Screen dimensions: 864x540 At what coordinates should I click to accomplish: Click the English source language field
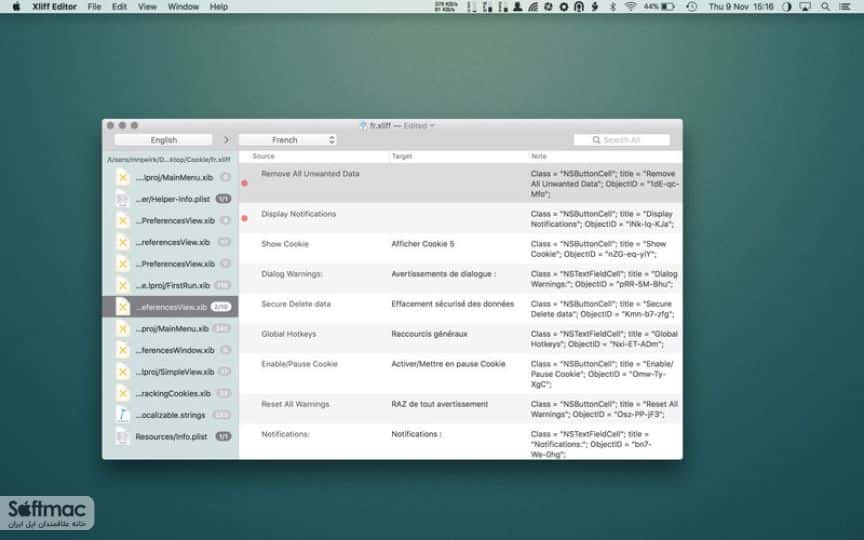coord(164,140)
